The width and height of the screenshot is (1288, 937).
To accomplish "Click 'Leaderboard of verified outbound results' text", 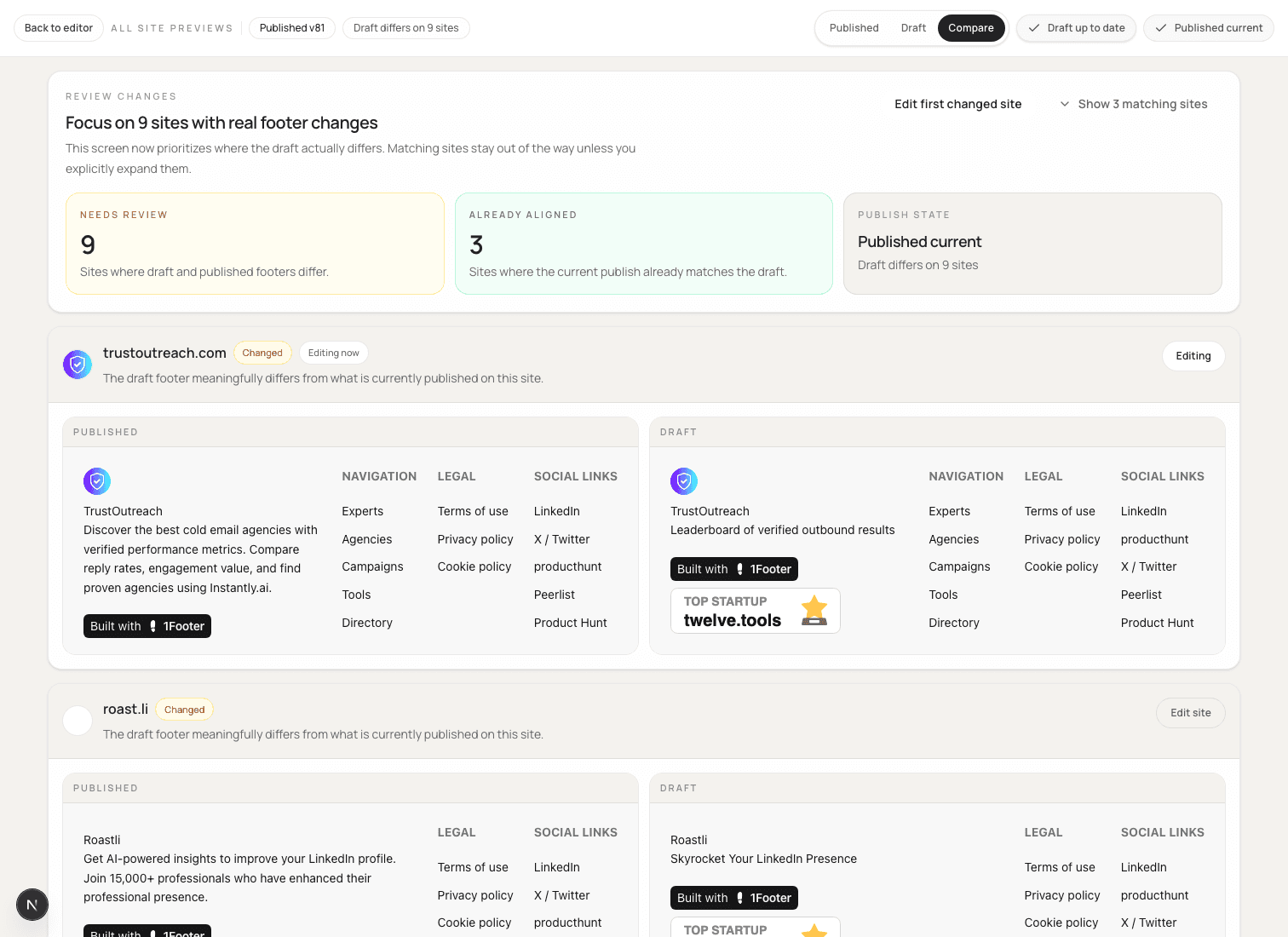I will (x=783, y=530).
